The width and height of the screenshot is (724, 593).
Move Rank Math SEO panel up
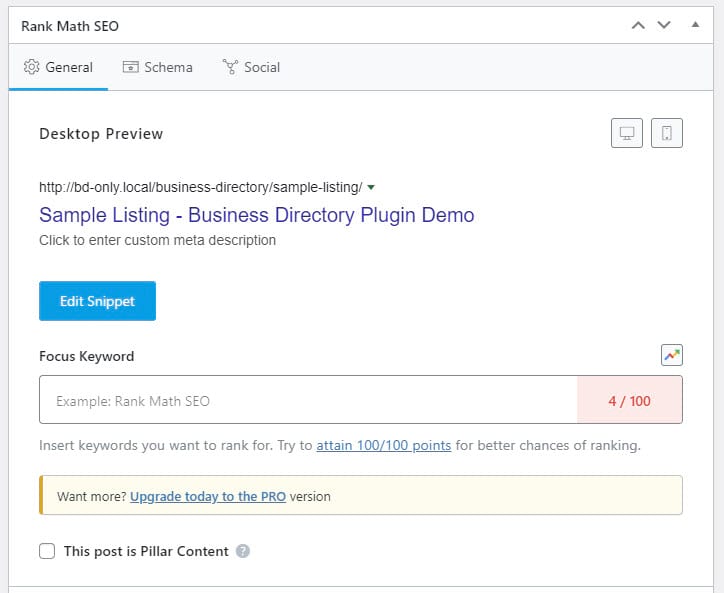638,25
